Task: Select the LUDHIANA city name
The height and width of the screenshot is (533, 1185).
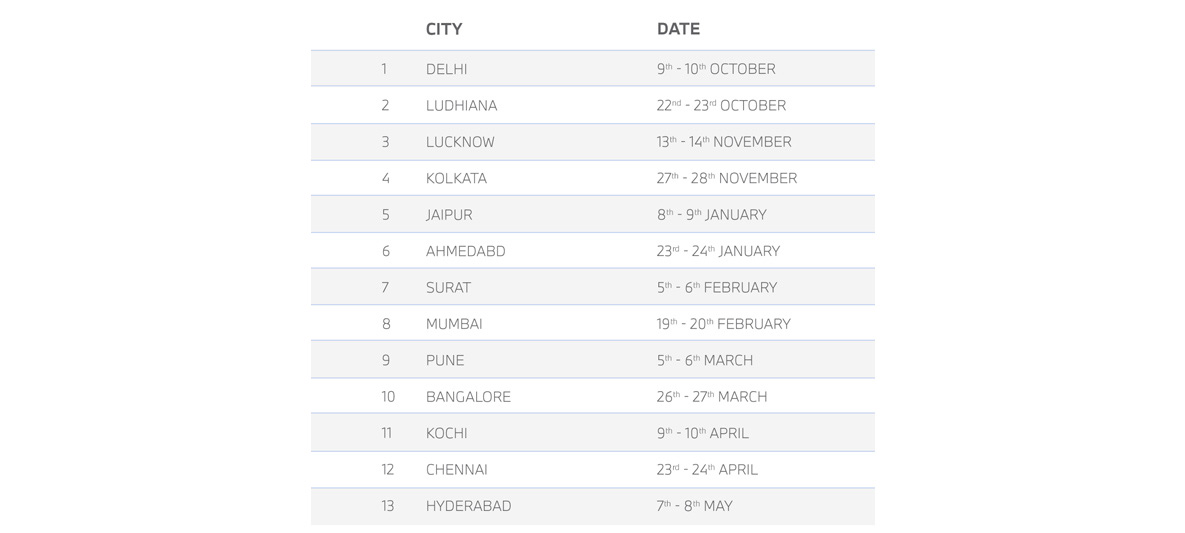Action: tap(461, 106)
